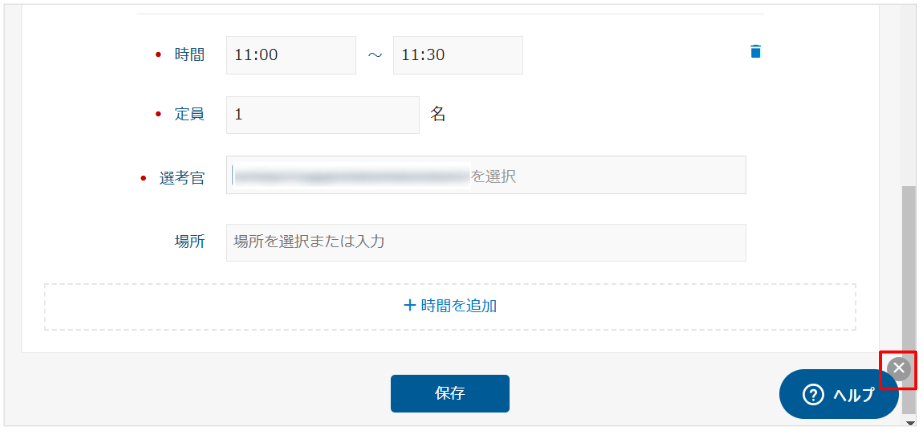
Task: Click the 名 unit text
Action: coord(438,114)
